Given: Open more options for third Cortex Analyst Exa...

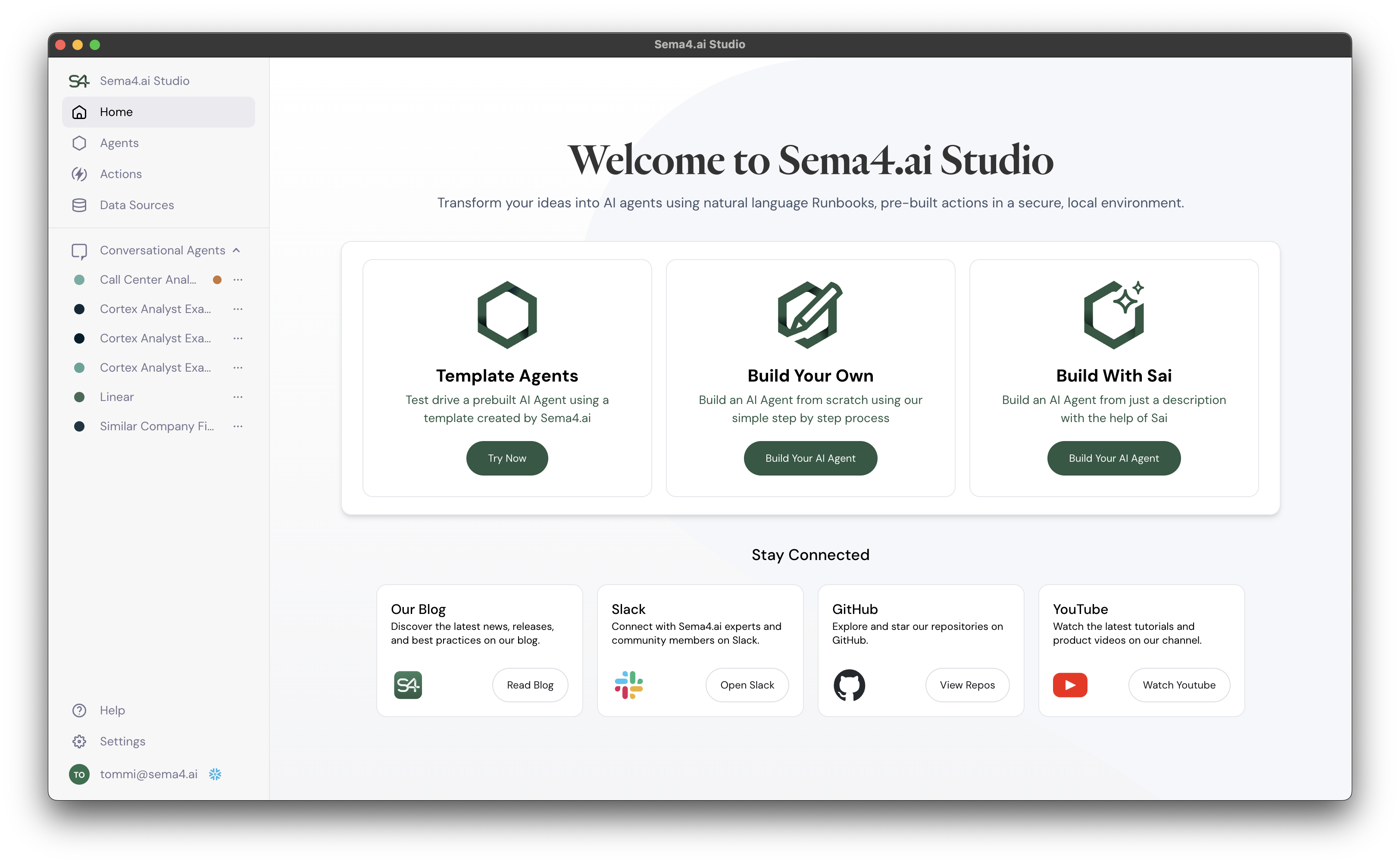Looking at the screenshot, I should 238,367.
